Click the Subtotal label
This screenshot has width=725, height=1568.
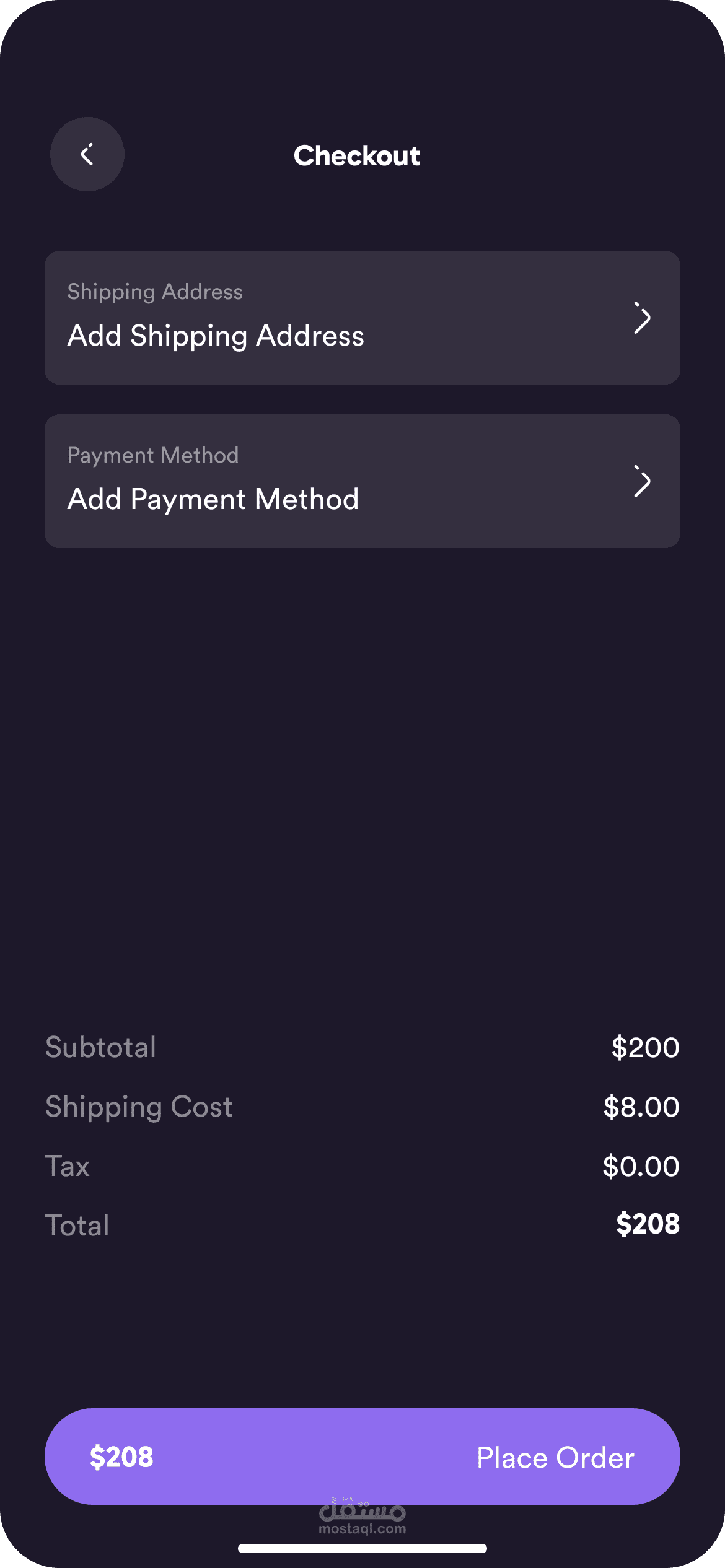pyautogui.click(x=100, y=1047)
